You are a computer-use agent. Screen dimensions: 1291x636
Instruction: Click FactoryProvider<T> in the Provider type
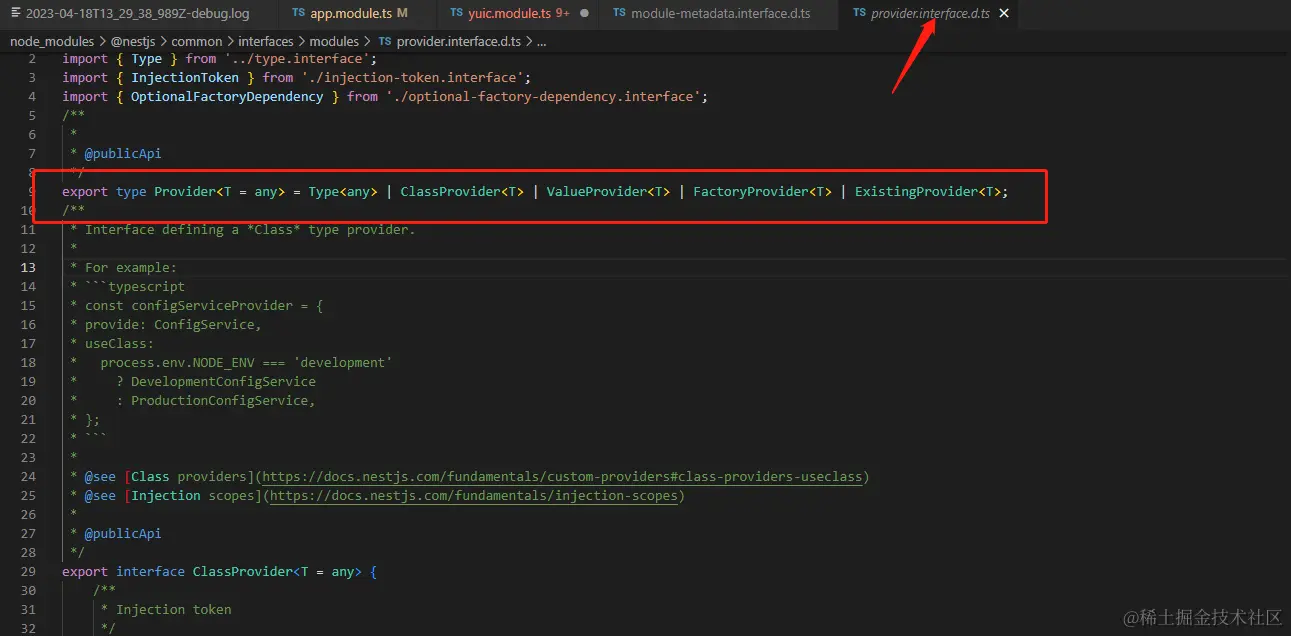click(762, 192)
